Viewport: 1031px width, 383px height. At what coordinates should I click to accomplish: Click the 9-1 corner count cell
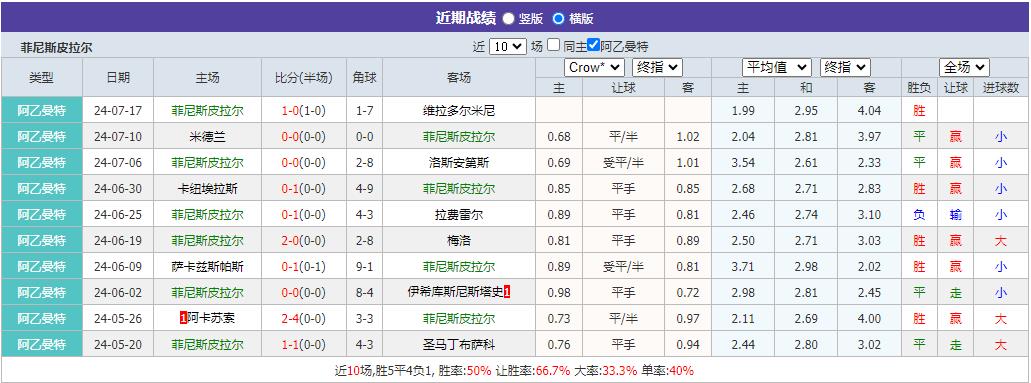click(364, 267)
